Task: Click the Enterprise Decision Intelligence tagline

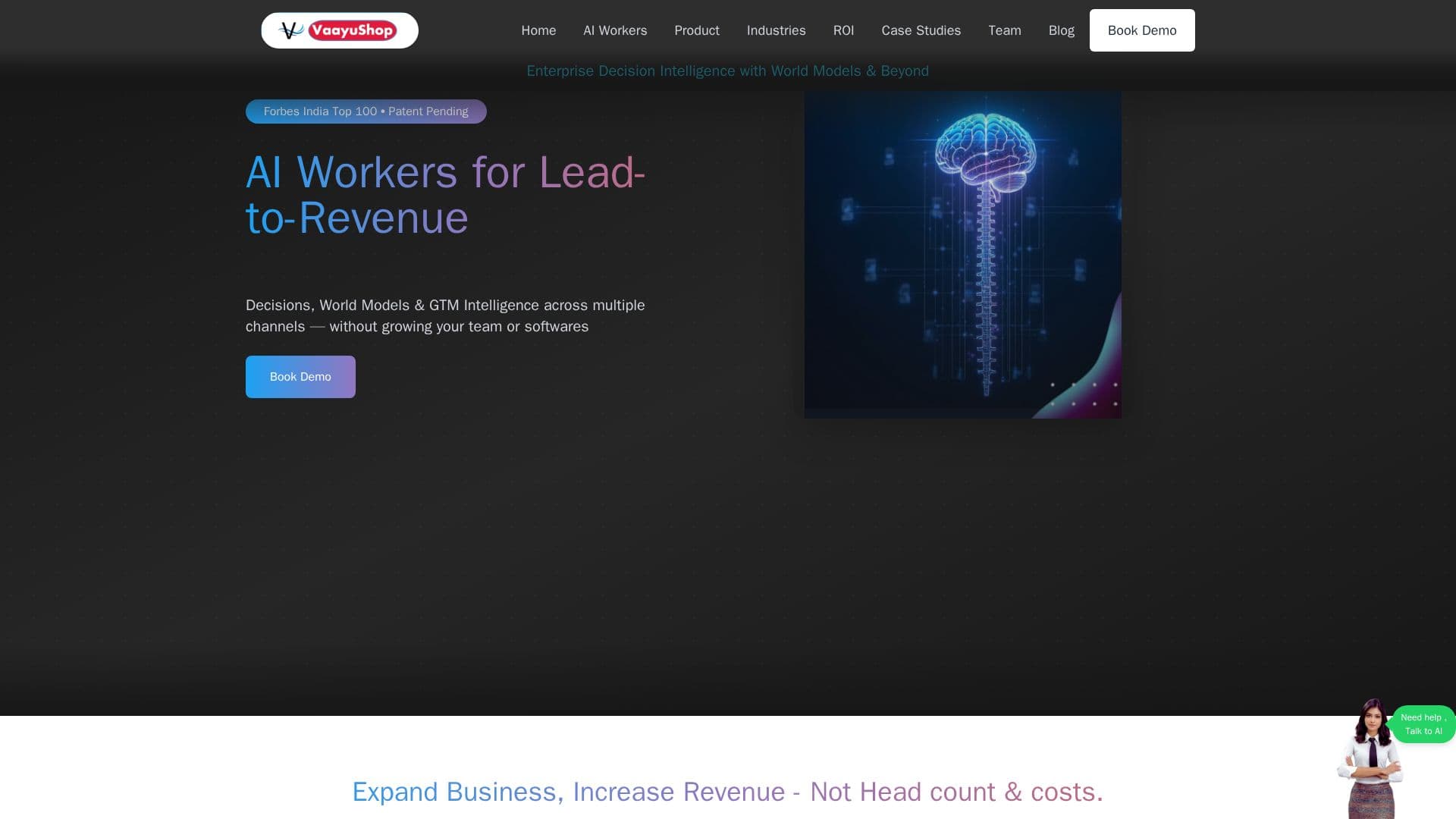Action: (x=727, y=71)
